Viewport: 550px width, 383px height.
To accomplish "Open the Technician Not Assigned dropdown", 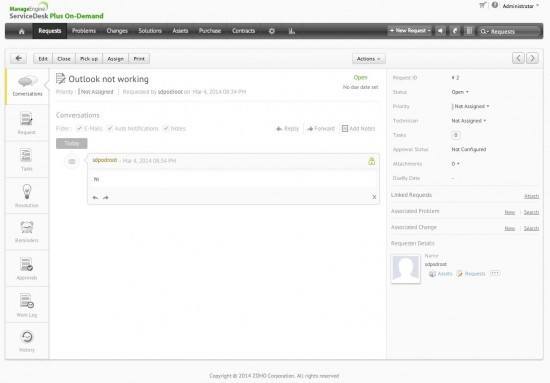I will point(469,121).
